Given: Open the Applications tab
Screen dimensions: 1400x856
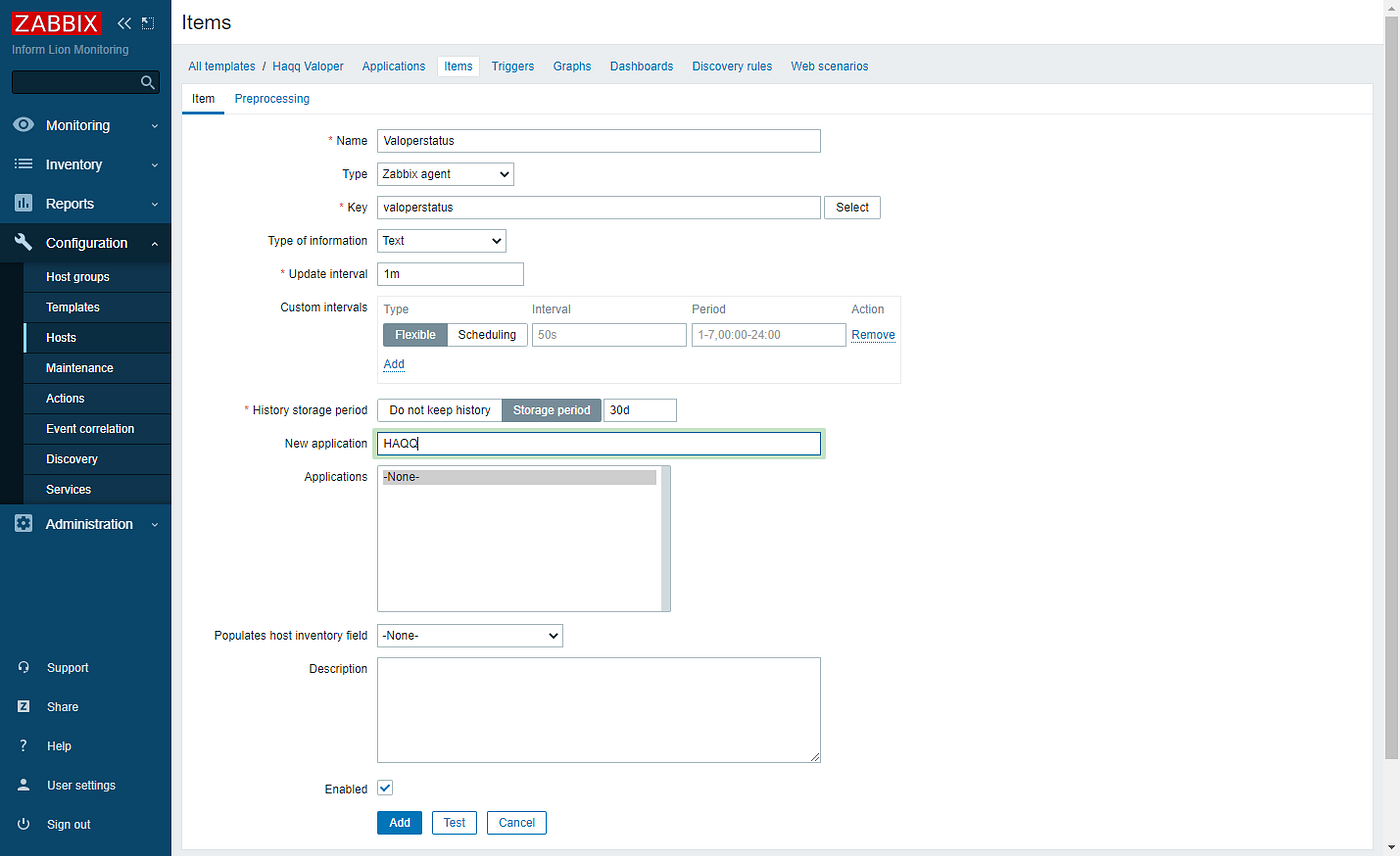Looking at the screenshot, I should tap(394, 66).
